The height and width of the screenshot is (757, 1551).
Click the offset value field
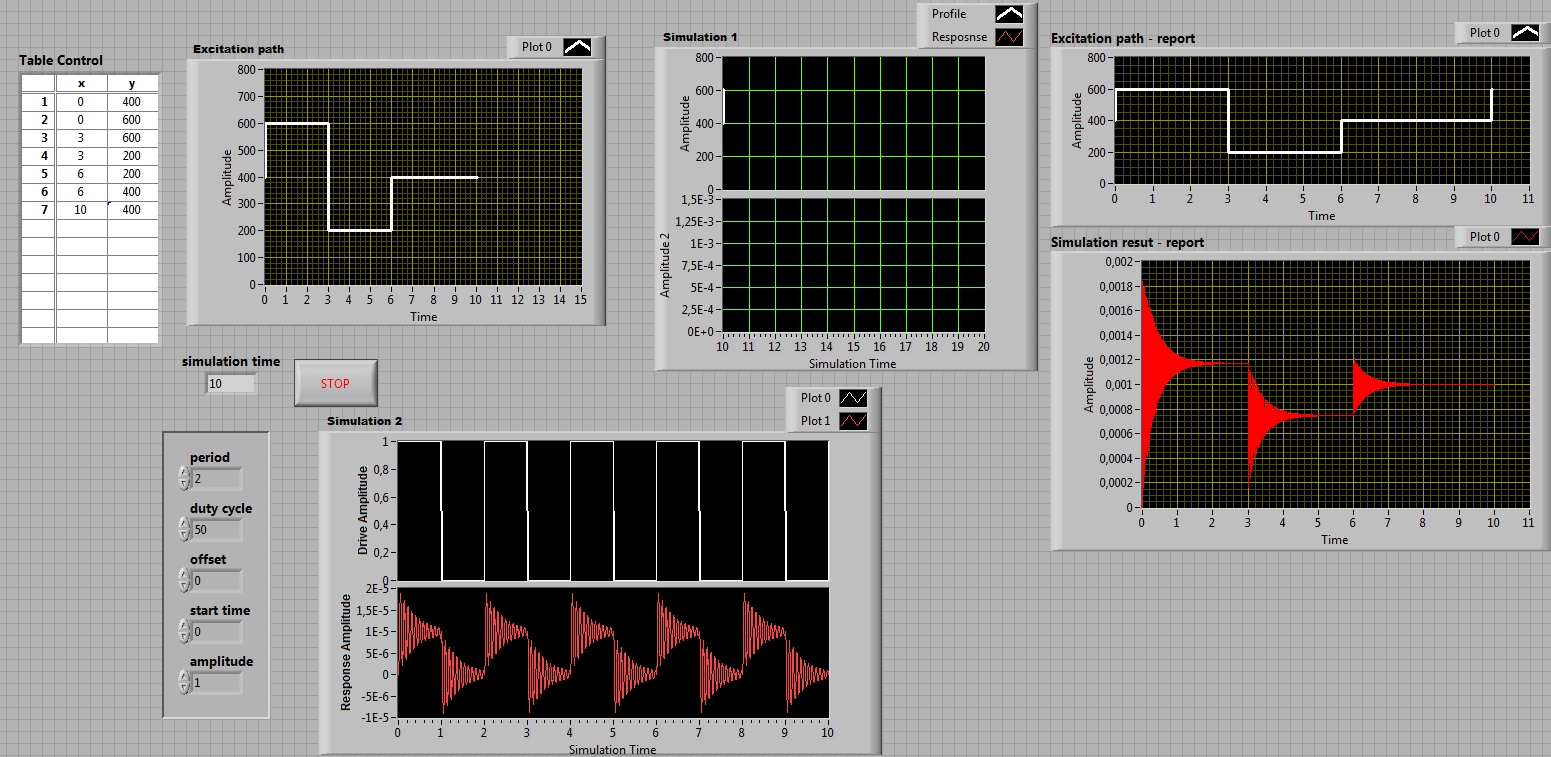[x=217, y=580]
